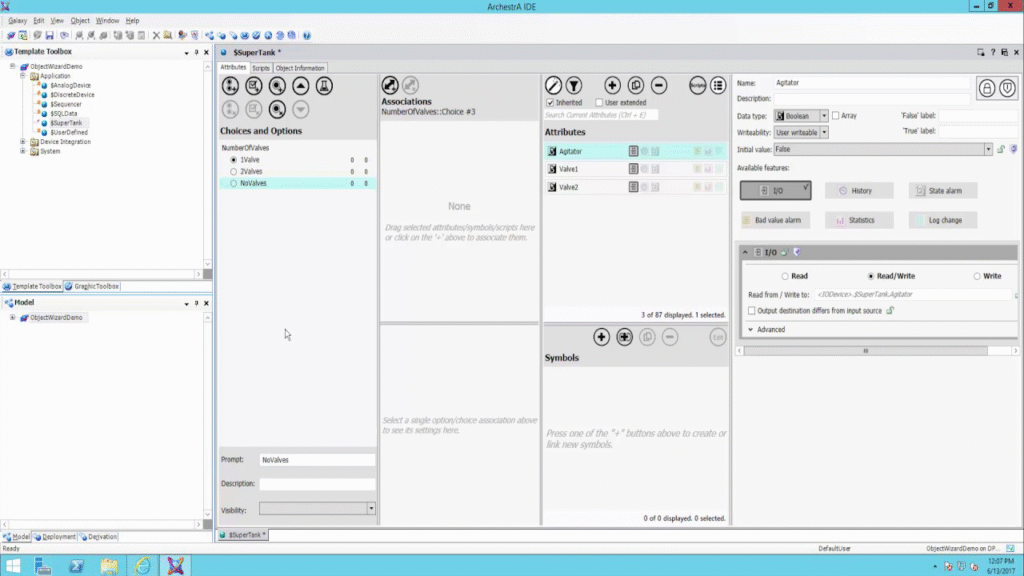The image size is (1024, 576).
Task: Open the Data type dropdown
Action: 824,116
